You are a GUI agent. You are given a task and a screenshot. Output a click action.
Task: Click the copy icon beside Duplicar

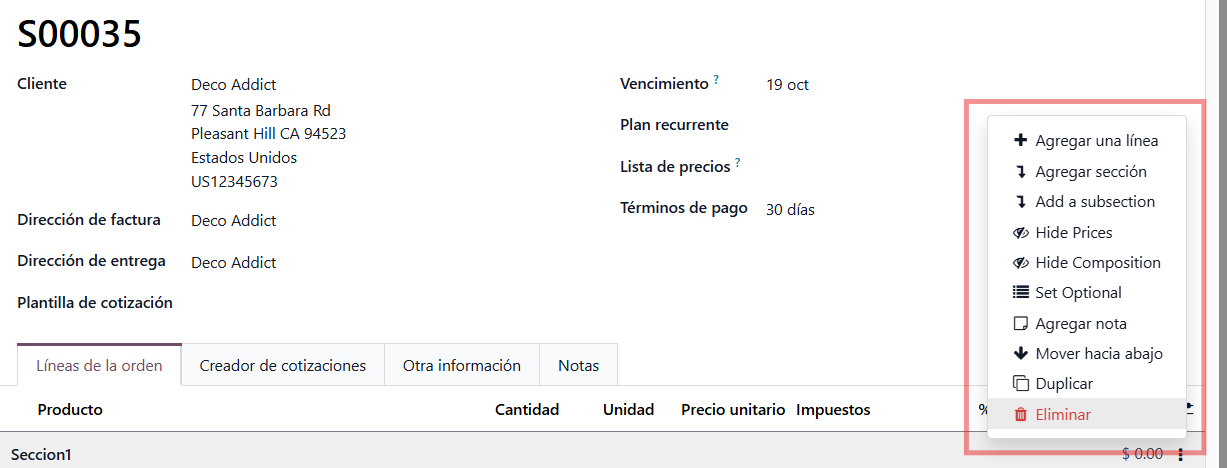tap(1020, 384)
